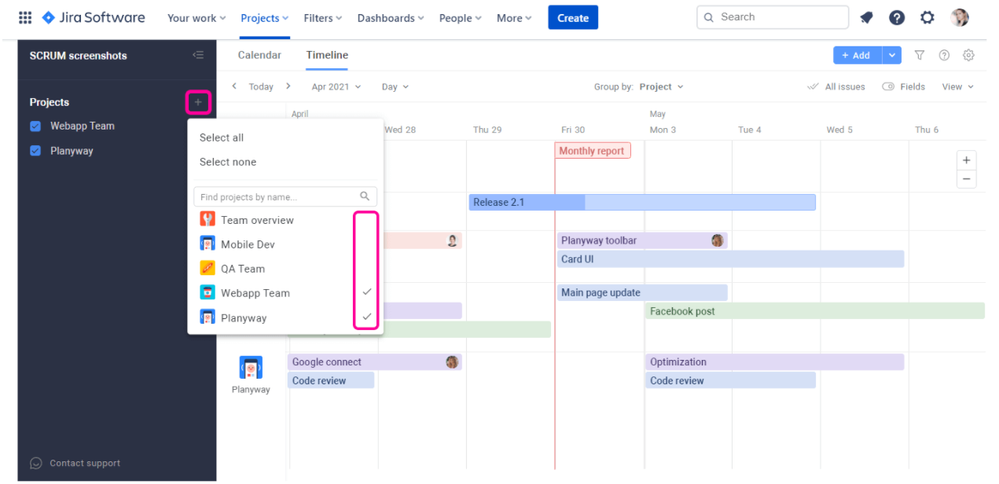Open timeline settings gear below the avatar
Viewport: 999px width, 484px height.
(x=968, y=55)
